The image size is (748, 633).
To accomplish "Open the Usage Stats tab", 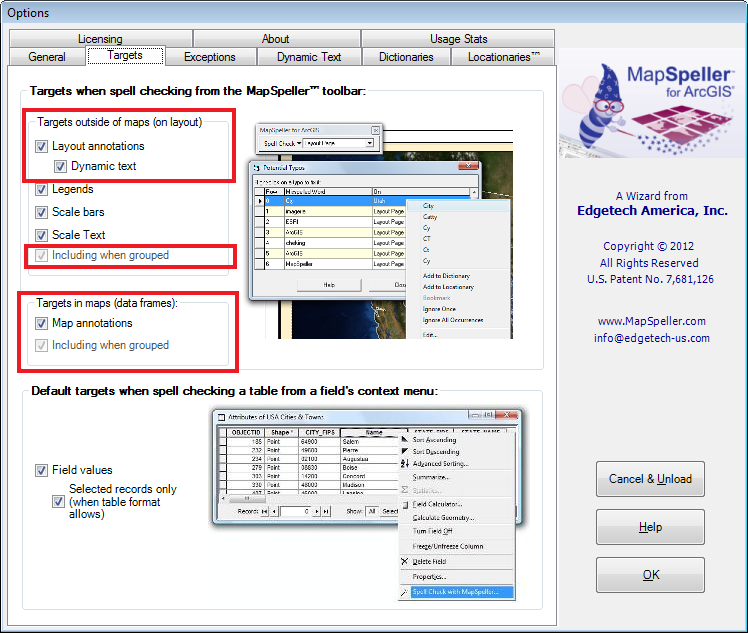I will point(458,39).
